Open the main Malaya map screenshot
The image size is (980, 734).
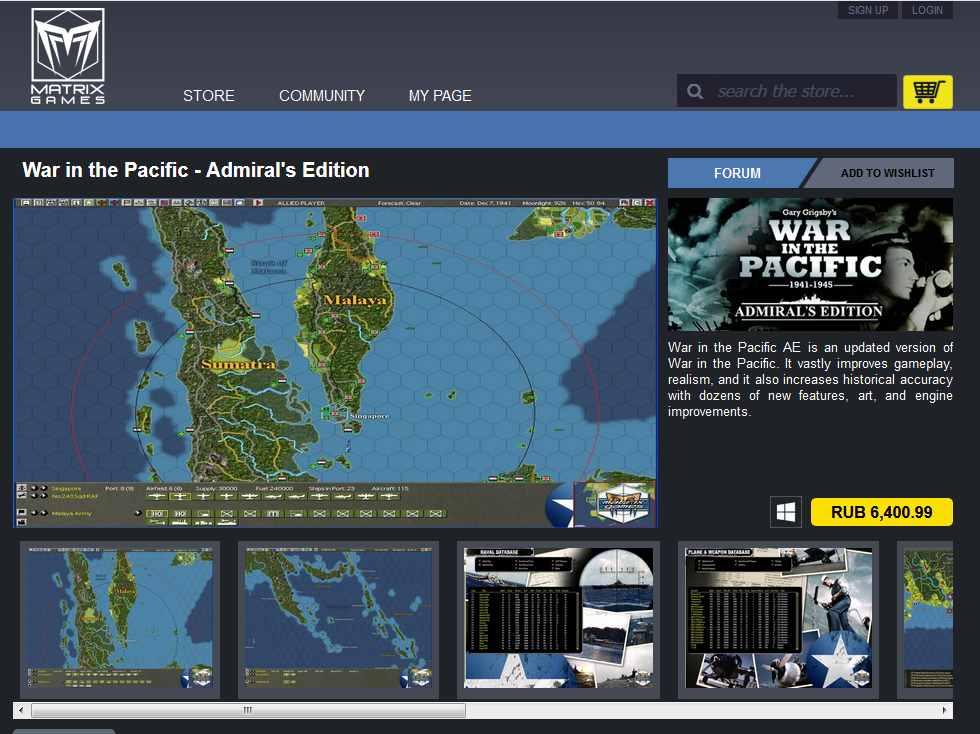click(335, 363)
